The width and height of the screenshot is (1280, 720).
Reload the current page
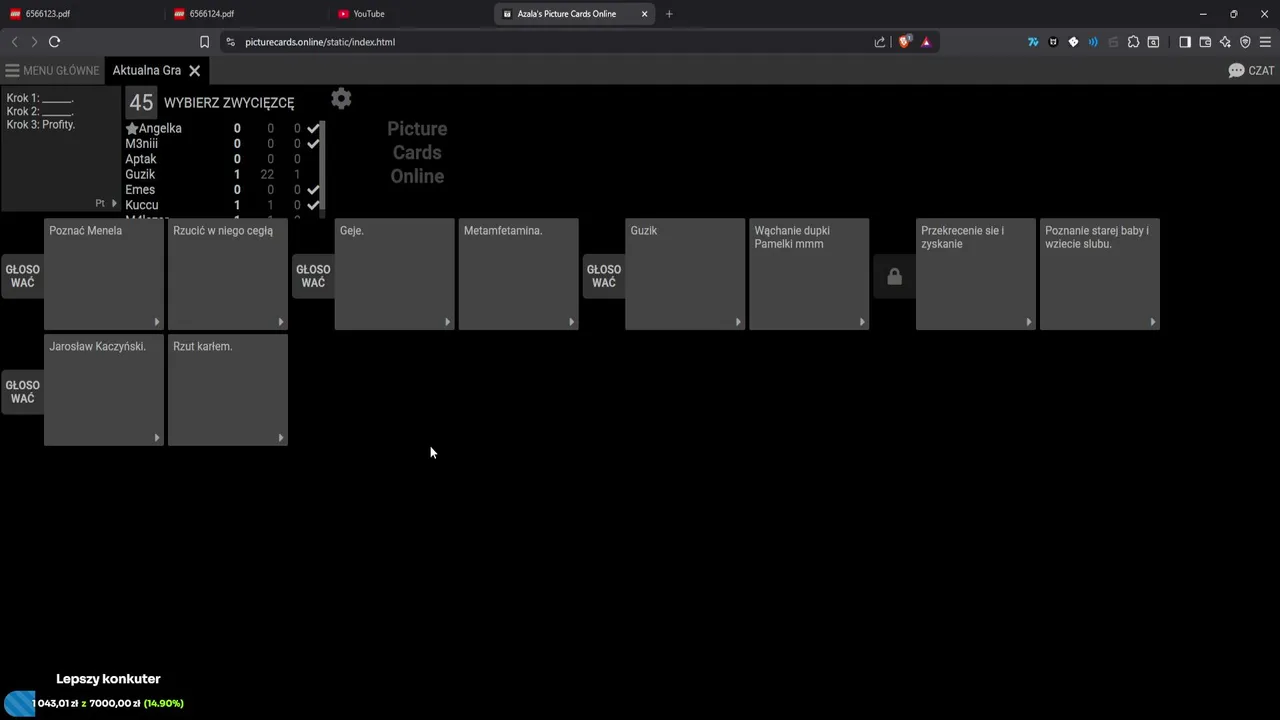pyautogui.click(x=55, y=42)
